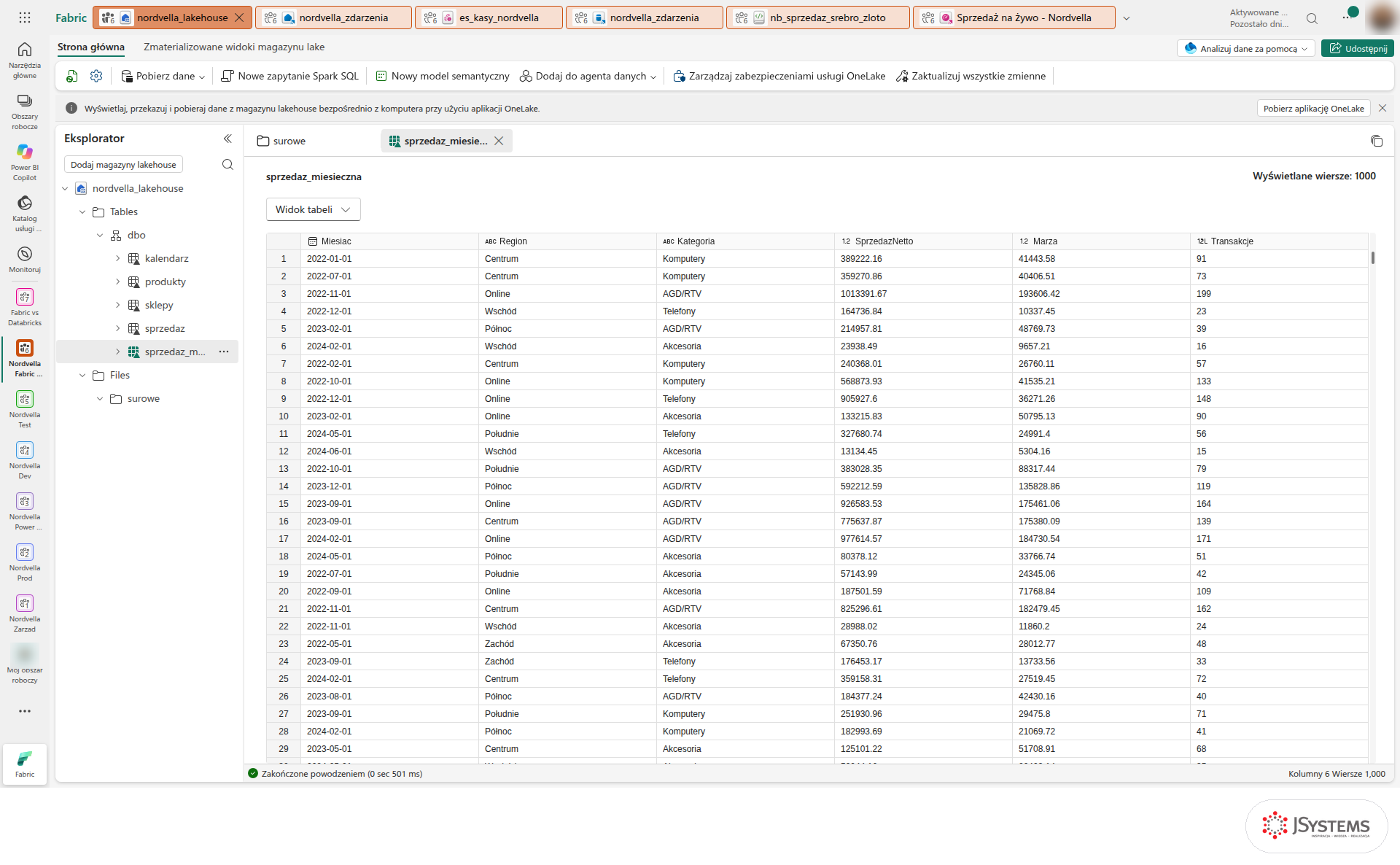Viewport: 1400px width, 865px height.
Task: Click Nowe zapytanie Spark SQL
Action: pos(290,76)
